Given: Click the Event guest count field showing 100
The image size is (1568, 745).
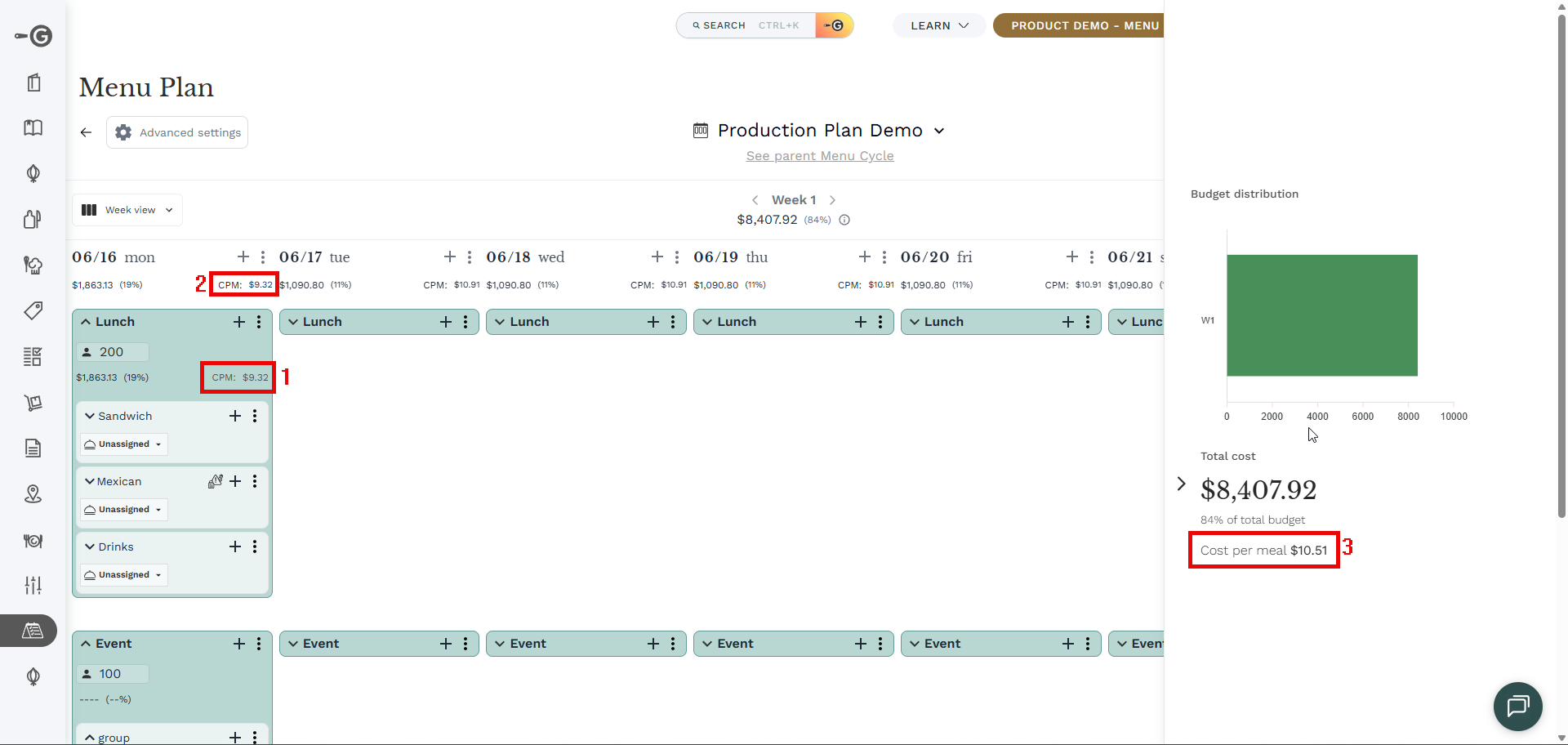Looking at the screenshot, I should 113,674.
